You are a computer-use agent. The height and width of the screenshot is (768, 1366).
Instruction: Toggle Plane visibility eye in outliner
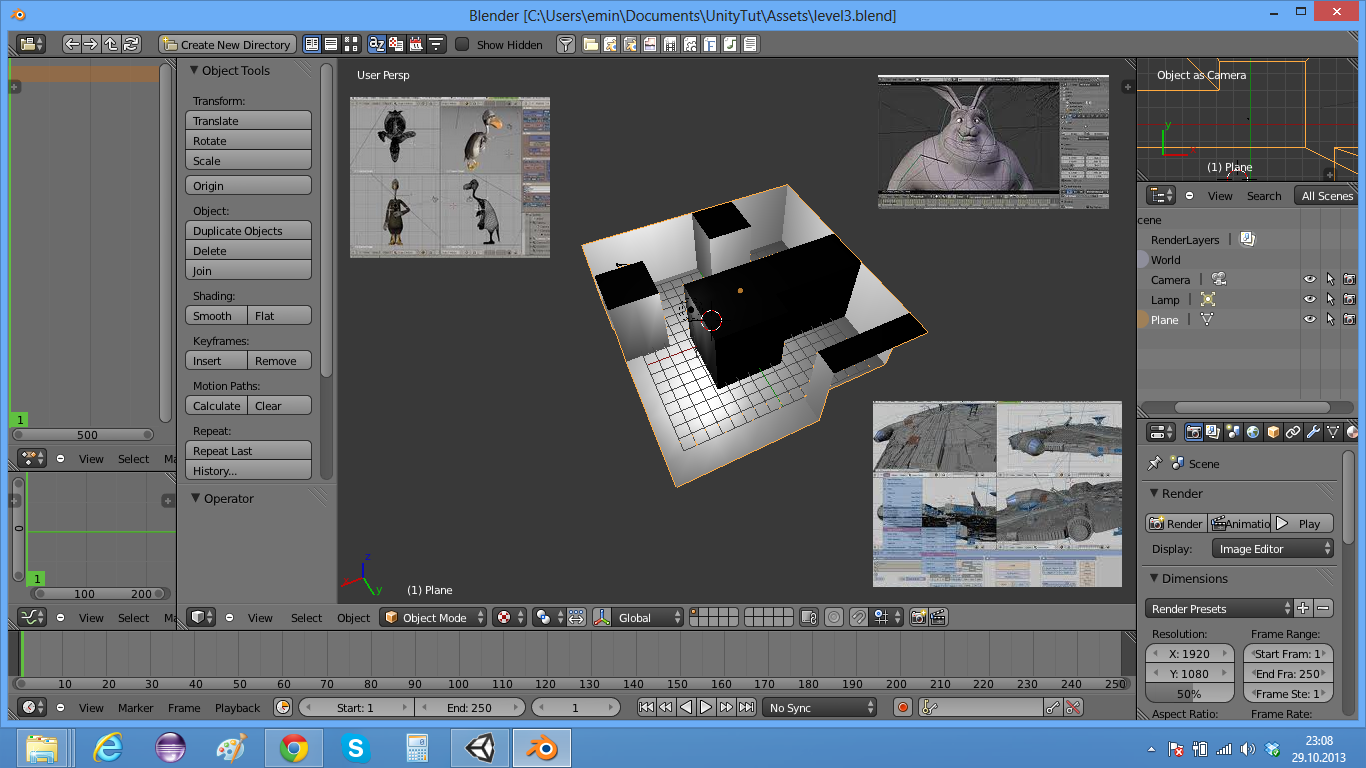coord(1309,319)
